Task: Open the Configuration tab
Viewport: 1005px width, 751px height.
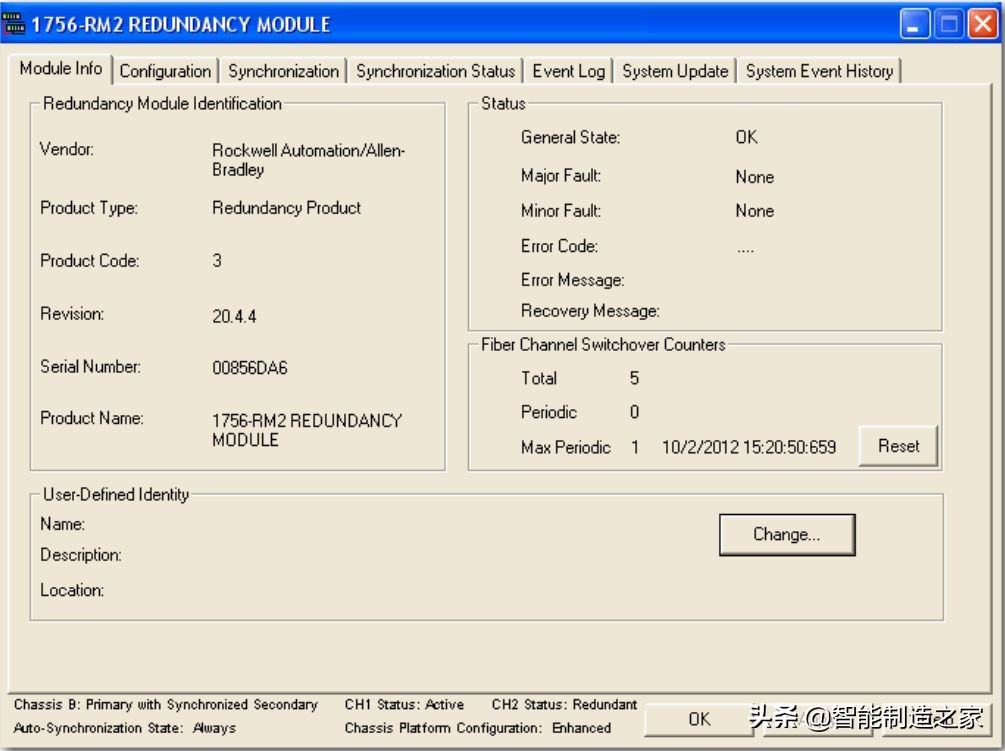Action: [x=165, y=71]
